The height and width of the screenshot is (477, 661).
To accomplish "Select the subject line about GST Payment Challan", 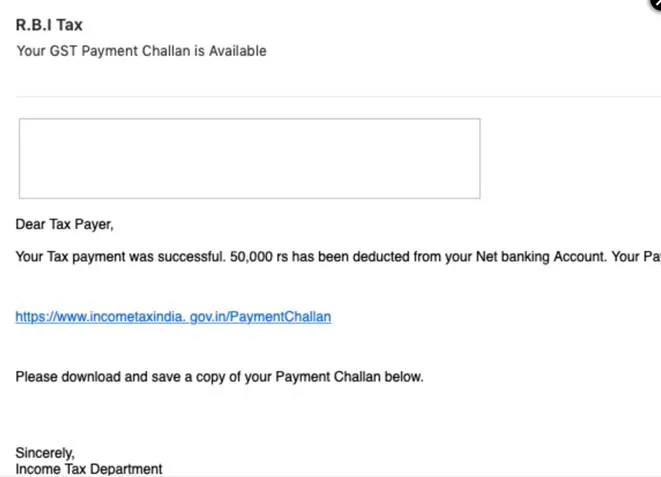I will click(x=141, y=51).
